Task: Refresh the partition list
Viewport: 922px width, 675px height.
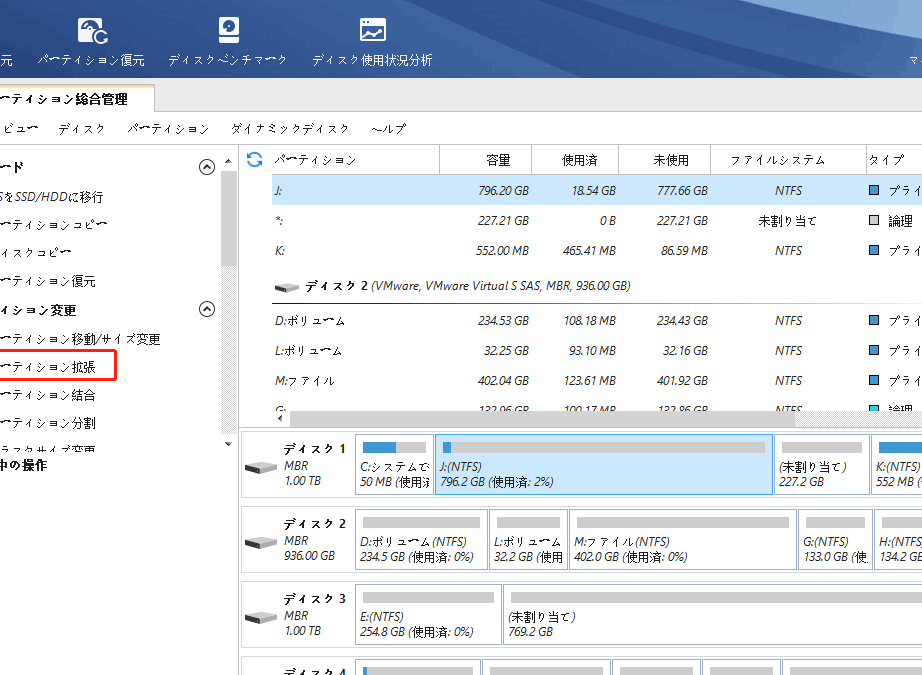Action: point(255,159)
